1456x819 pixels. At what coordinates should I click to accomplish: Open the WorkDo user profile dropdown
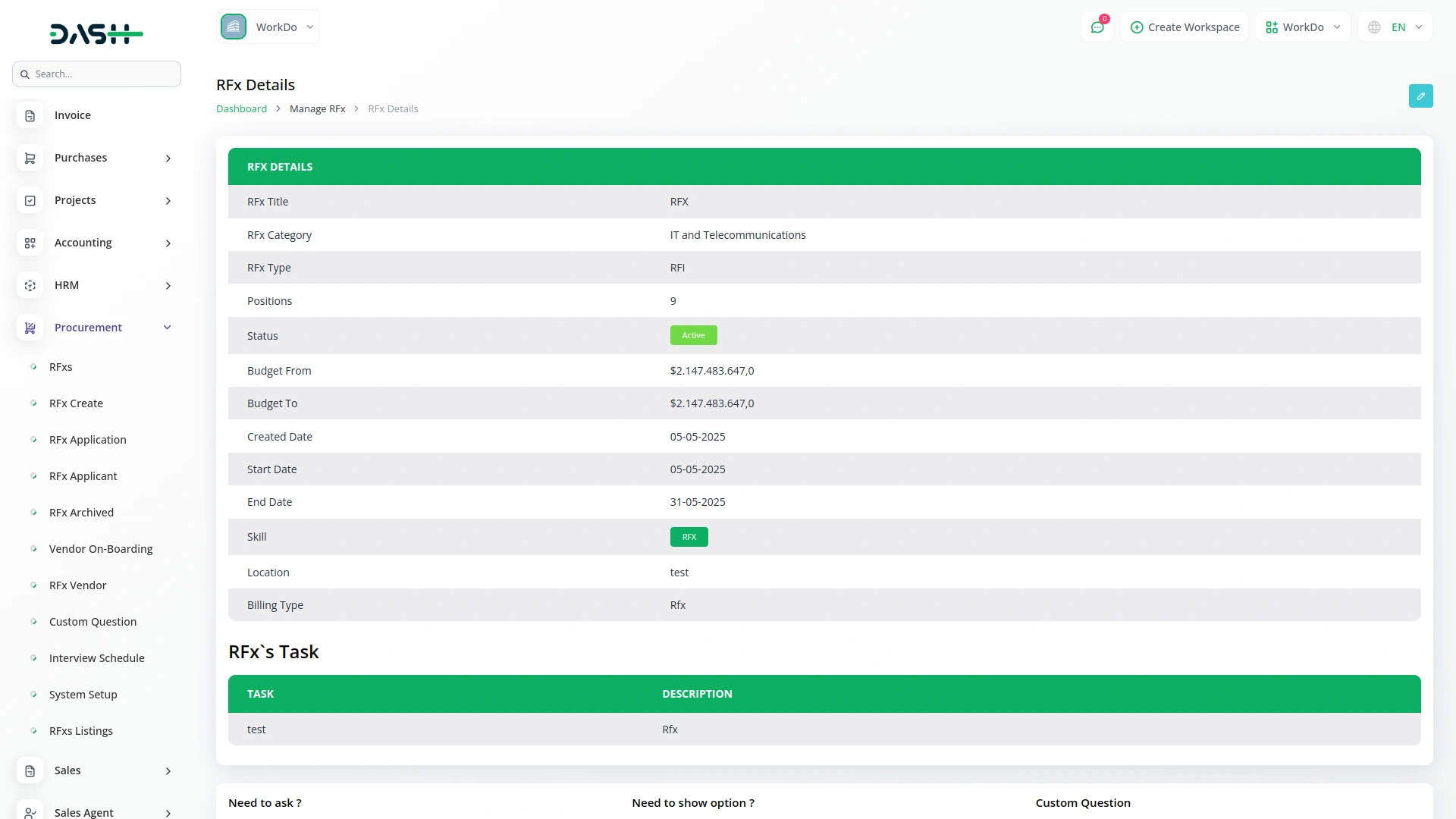pos(1303,27)
